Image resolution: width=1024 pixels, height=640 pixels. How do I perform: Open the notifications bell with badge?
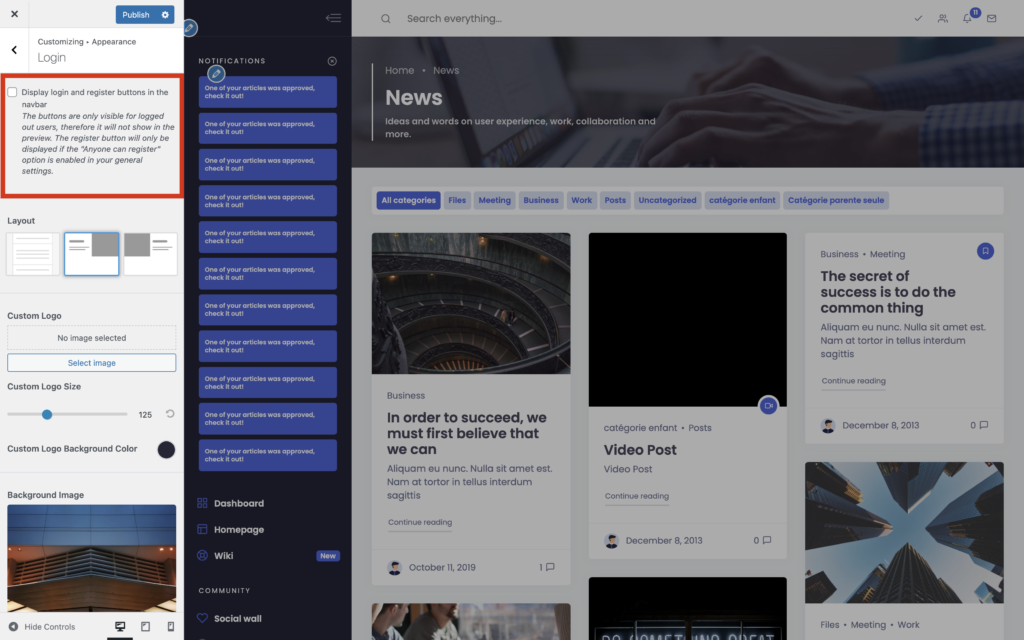pos(968,18)
